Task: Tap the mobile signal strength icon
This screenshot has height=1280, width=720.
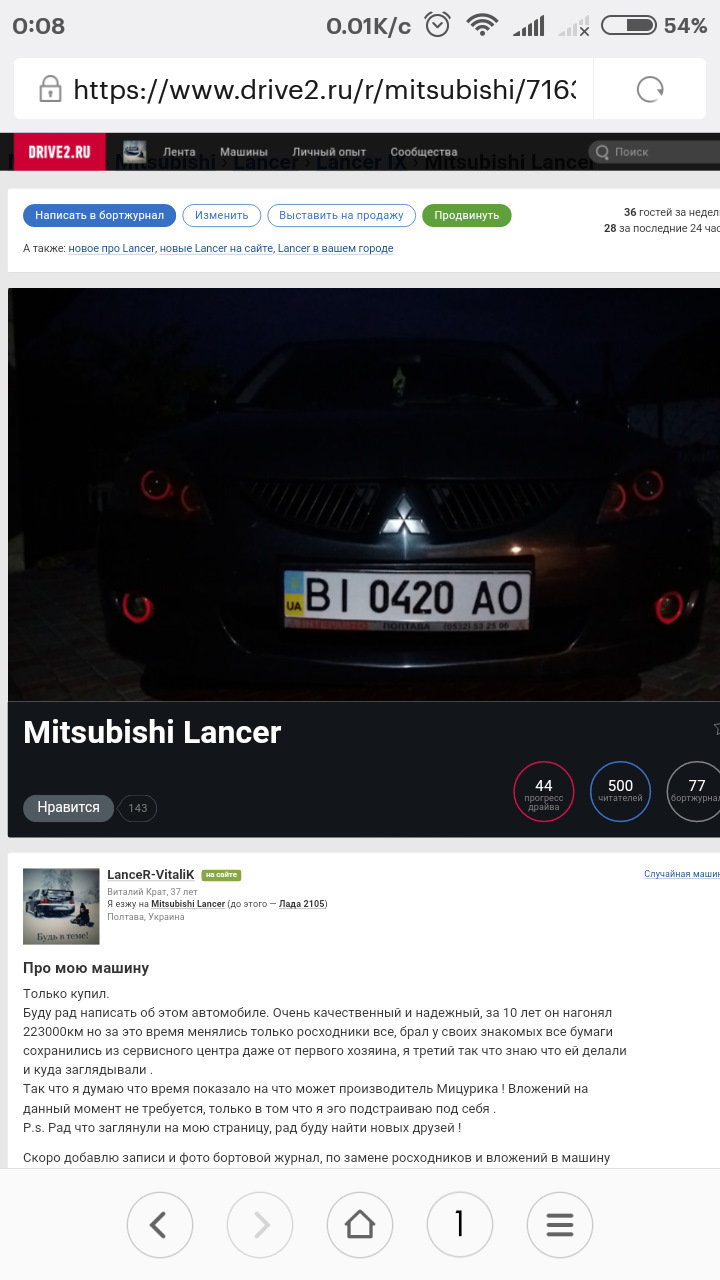Action: point(529,26)
